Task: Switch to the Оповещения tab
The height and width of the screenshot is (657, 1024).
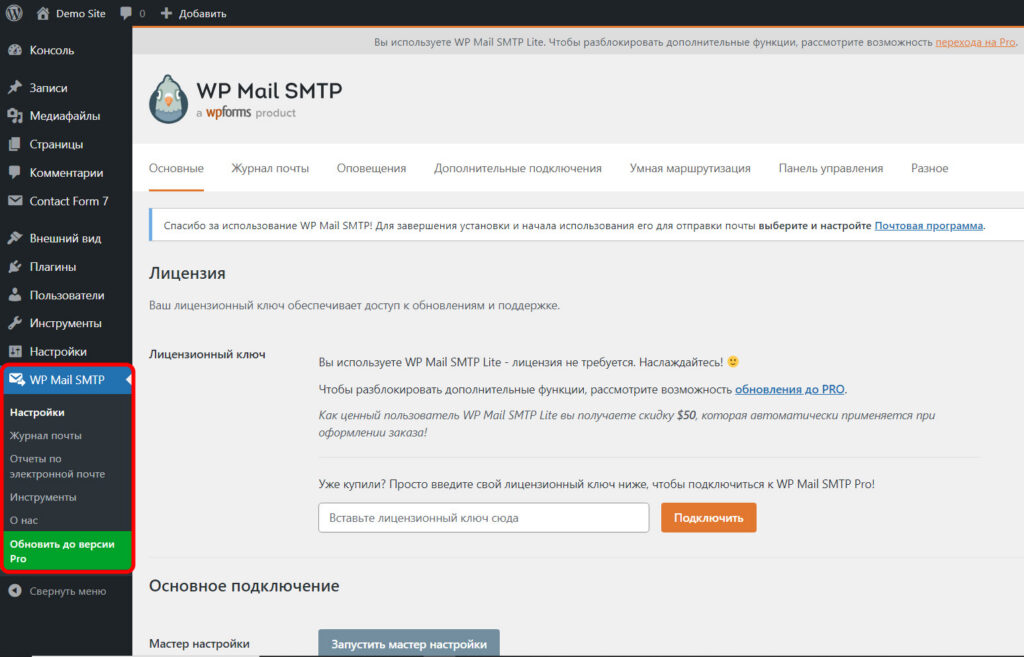Action: pyautogui.click(x=372, y=168)
